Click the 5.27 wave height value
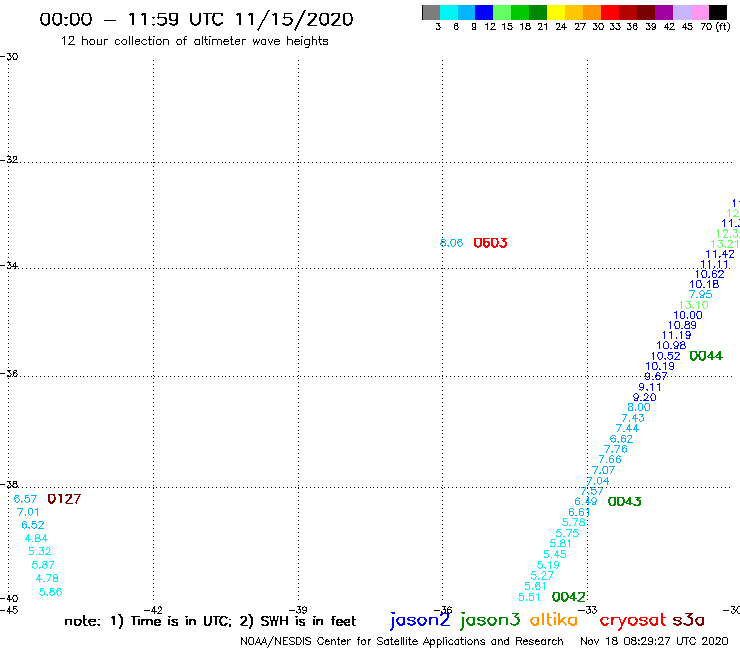The width and height of the screenshot is (740, 650). click(x=542, y=576)
